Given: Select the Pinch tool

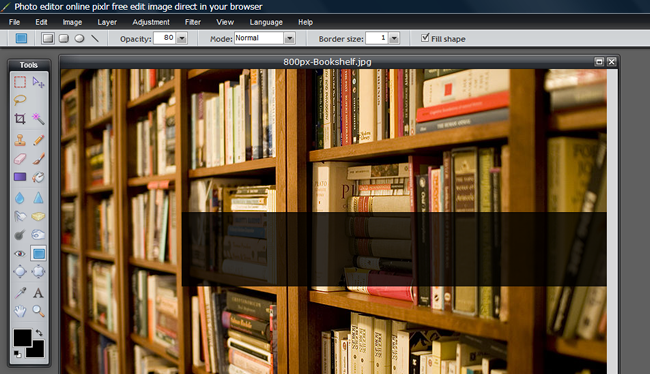Looking at the screenshot, I should [38, 272].
